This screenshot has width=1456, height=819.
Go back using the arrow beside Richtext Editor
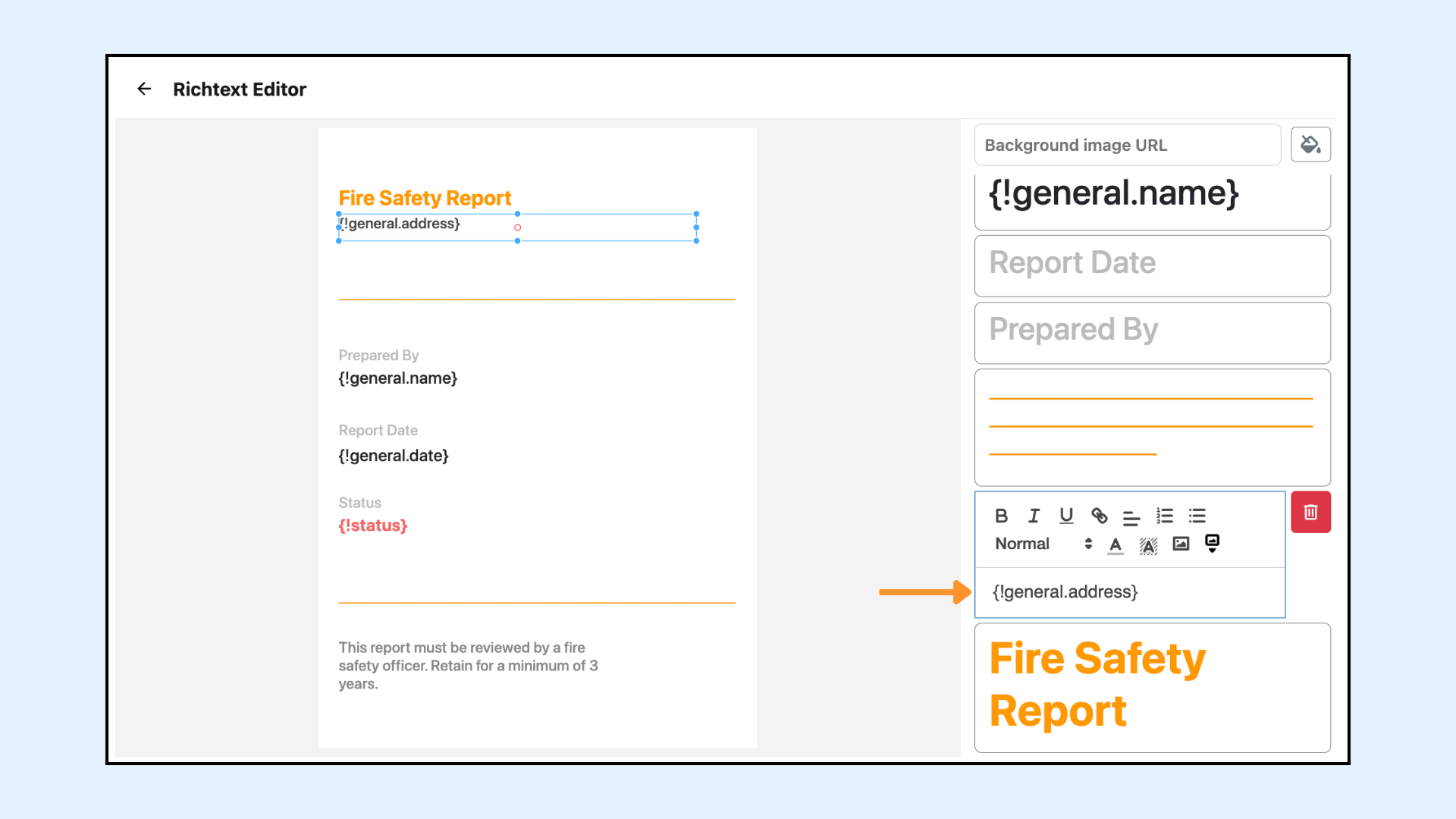click(x=144, y=89)
